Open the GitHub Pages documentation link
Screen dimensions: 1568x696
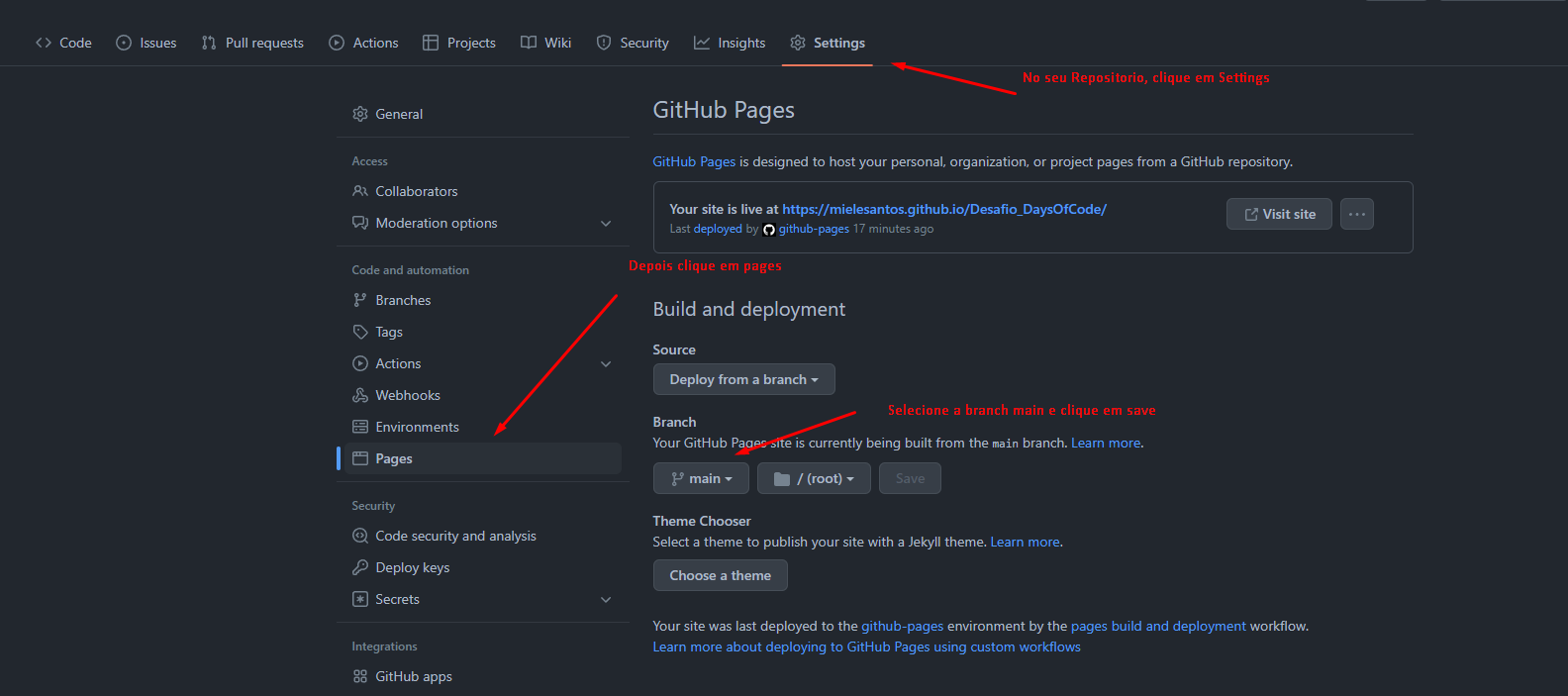point(694,161)
